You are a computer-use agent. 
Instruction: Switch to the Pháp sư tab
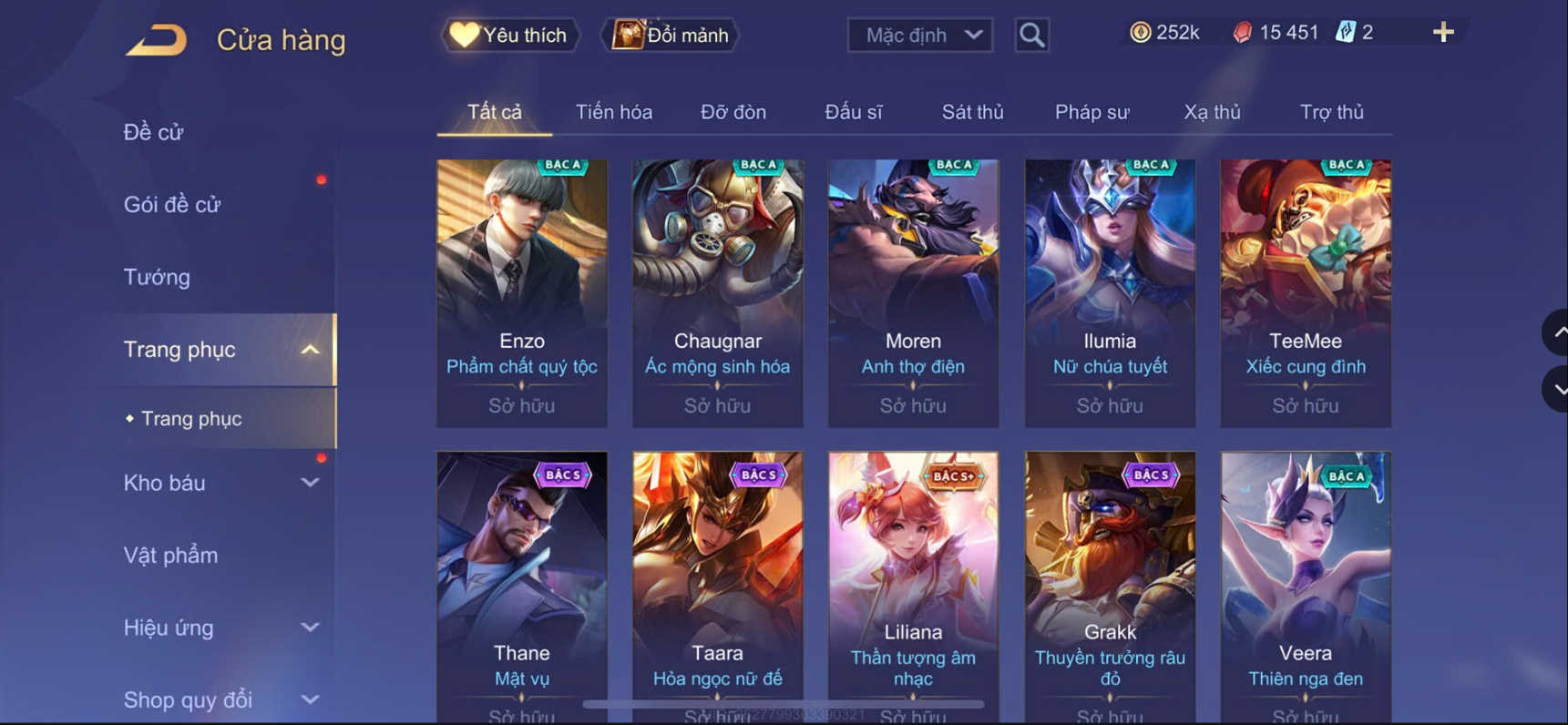coord(1091,112)
